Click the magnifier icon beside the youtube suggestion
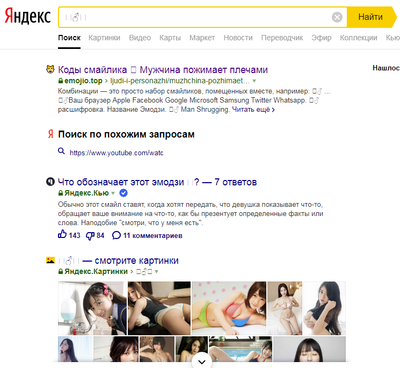The width and height of the screenshot is (400, 368). [61, 151]
